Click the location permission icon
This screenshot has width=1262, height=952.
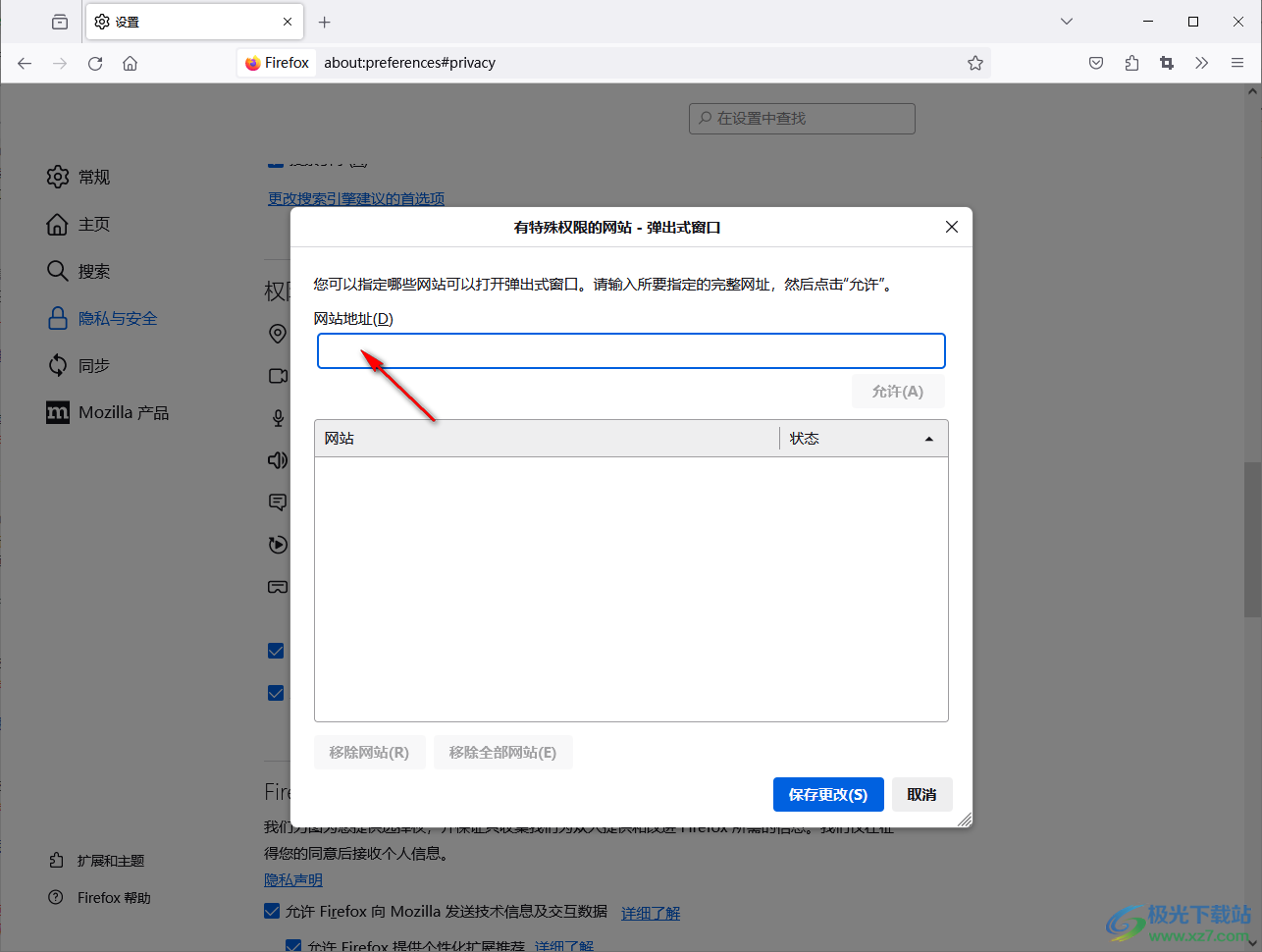click(278, 334)
